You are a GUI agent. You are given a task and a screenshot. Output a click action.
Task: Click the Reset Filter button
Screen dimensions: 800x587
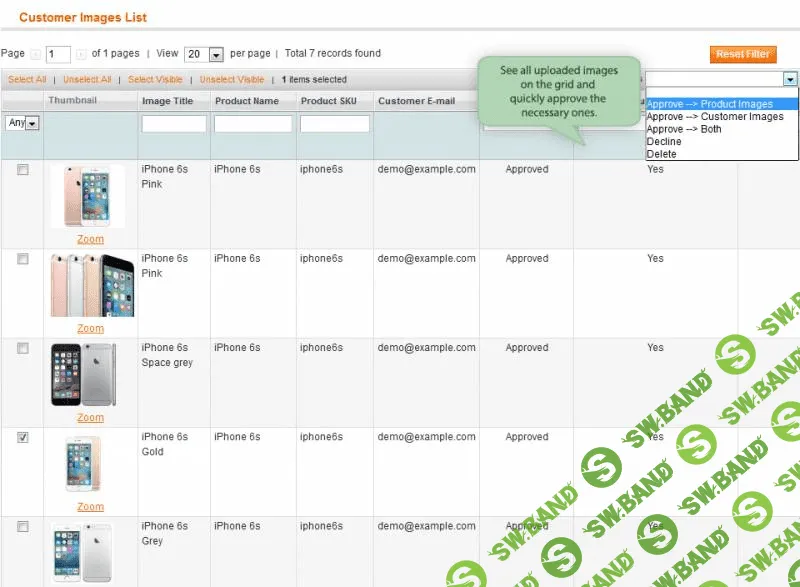(x=742, y=54)
